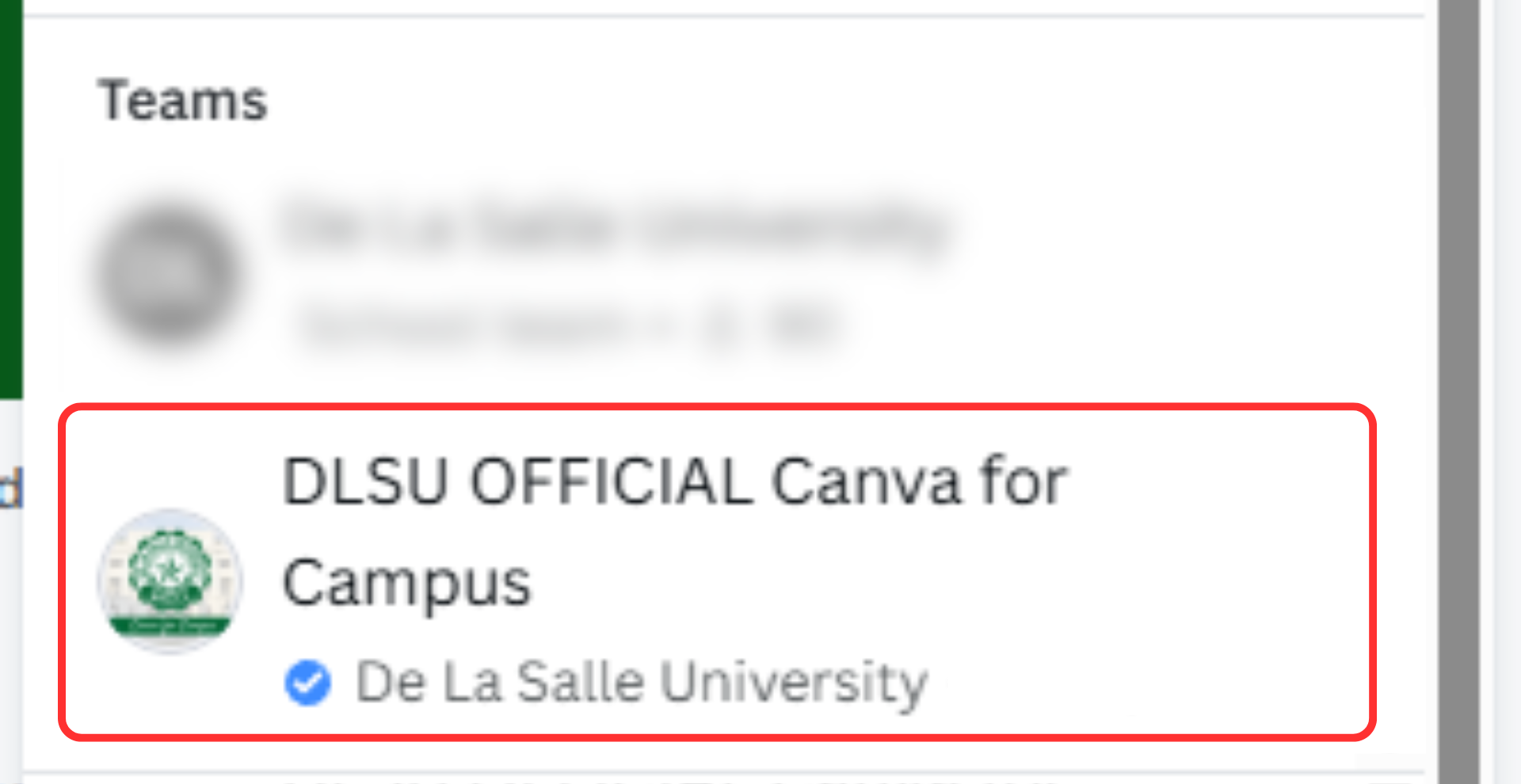Click the De La Salle University subtitle
This screenshot has height=784, width=1521.
(x=642, y=682)
